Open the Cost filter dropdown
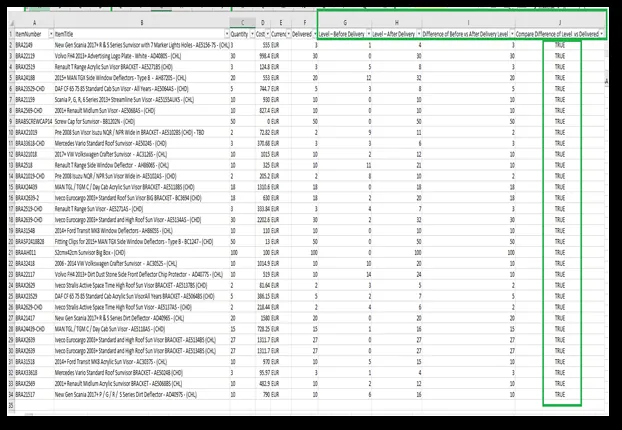The width and height of the screenshot is (622, 430). coord(268,34)
